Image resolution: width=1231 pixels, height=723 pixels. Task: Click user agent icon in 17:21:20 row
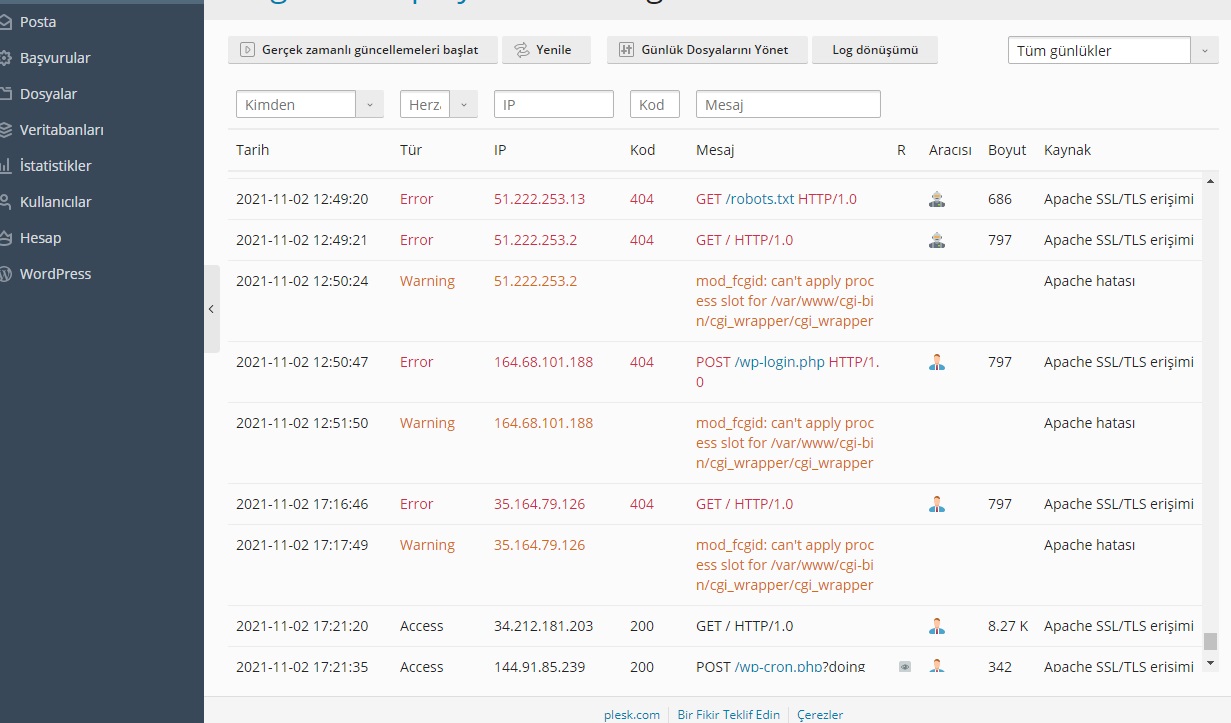coord(937,626)
